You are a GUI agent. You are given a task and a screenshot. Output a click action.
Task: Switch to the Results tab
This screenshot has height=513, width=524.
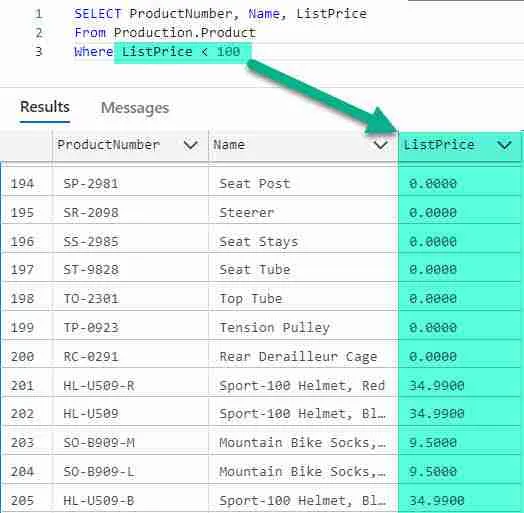pos(45,107)
